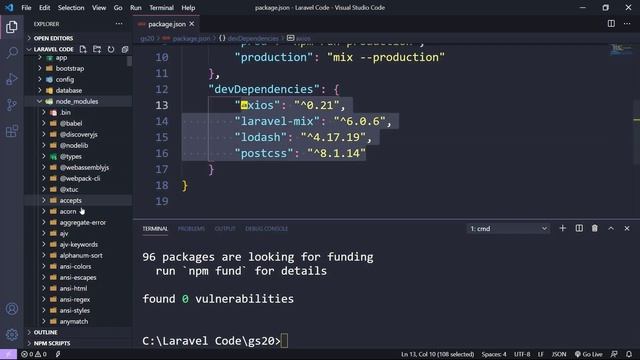Collapse all folders in explorer

pos(124,49)
